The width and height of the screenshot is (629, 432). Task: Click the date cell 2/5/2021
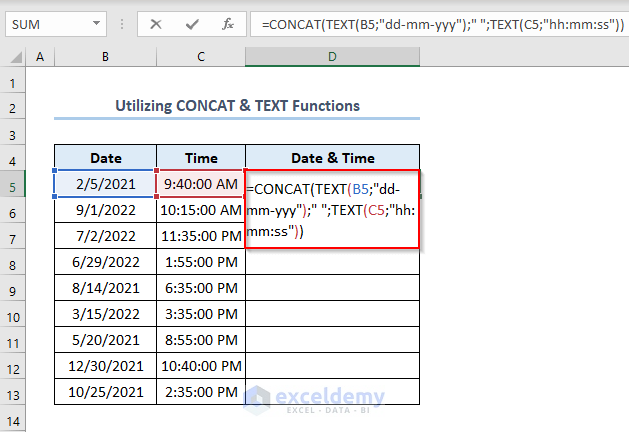(x=104, y=184)
